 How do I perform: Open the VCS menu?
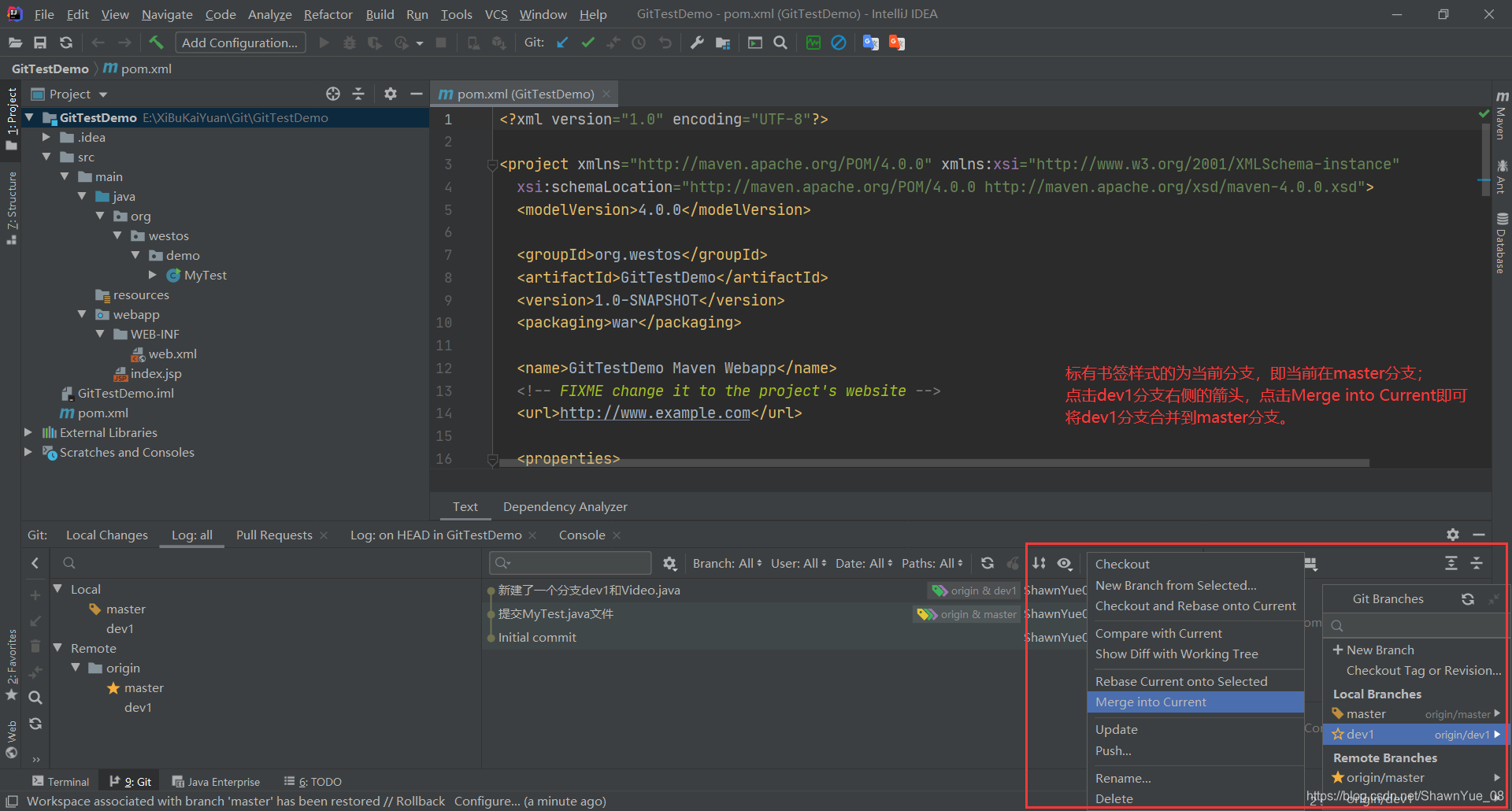(496, 14)
